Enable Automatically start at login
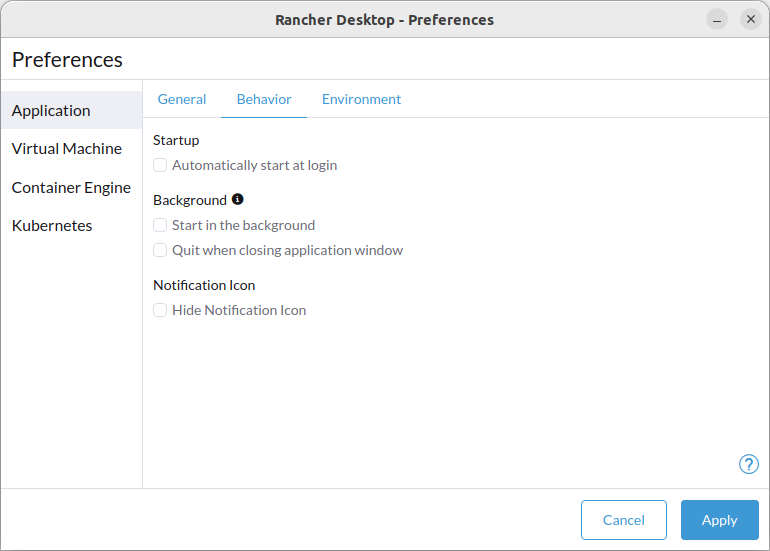This screenshot has height=551, width=770. pos(160,165)
